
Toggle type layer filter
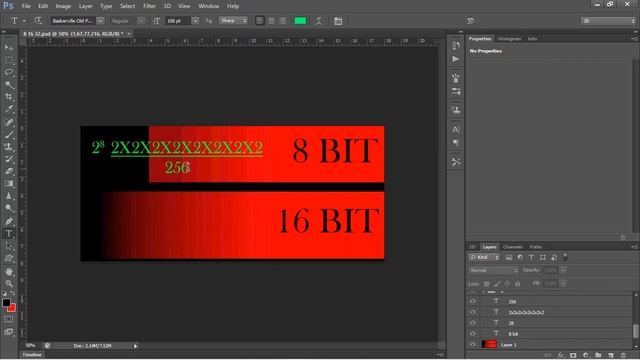click(x=531, y=257)
